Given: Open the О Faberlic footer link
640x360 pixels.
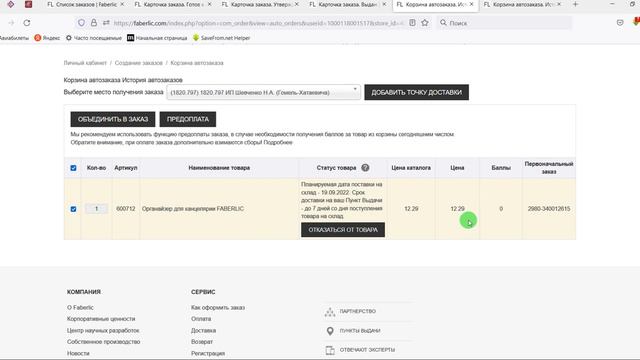Looking at the screenshot, I should (x=80, y=307).
